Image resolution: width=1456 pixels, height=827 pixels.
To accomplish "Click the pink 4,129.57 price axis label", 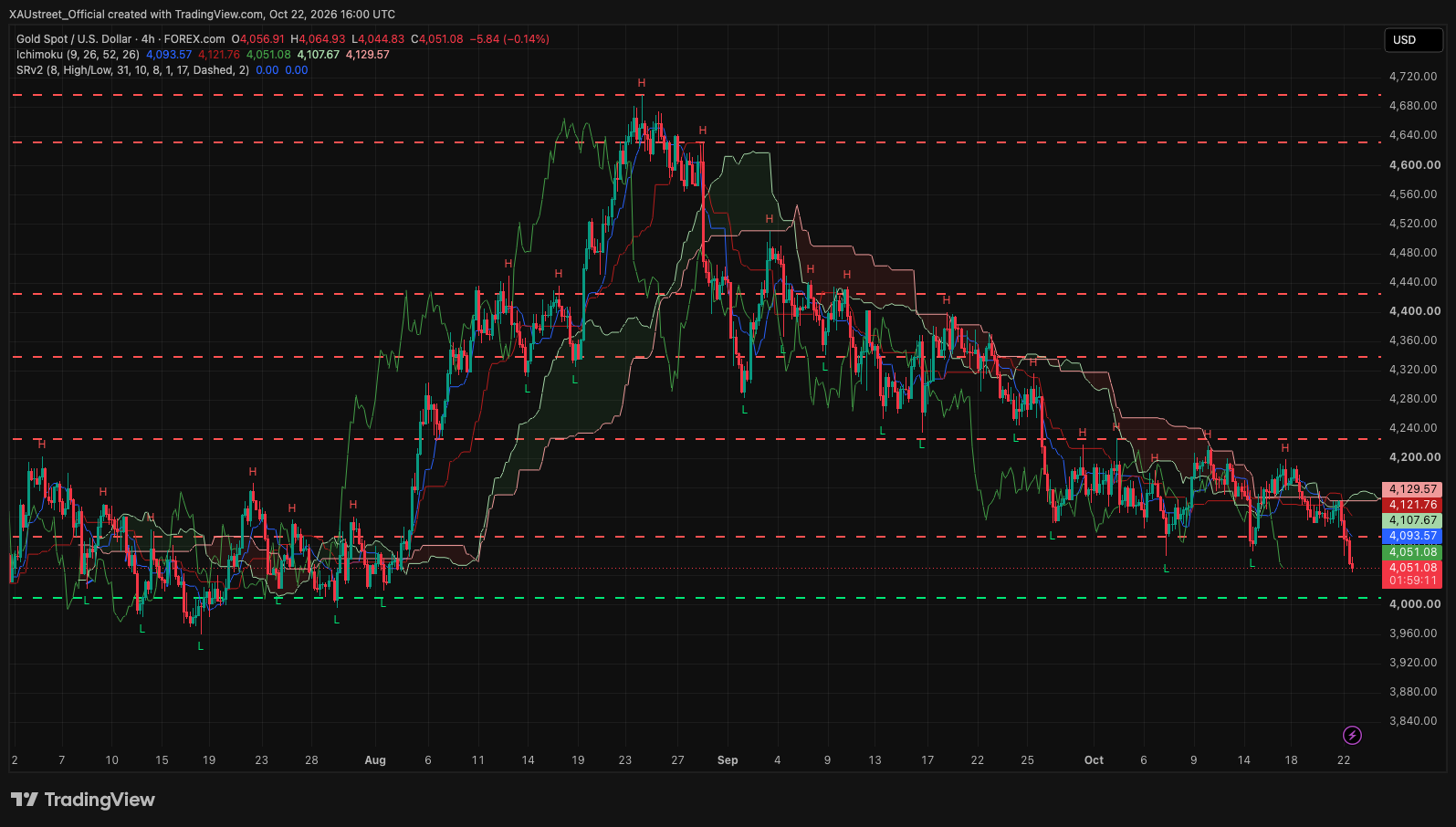I will click(1412, 489).
